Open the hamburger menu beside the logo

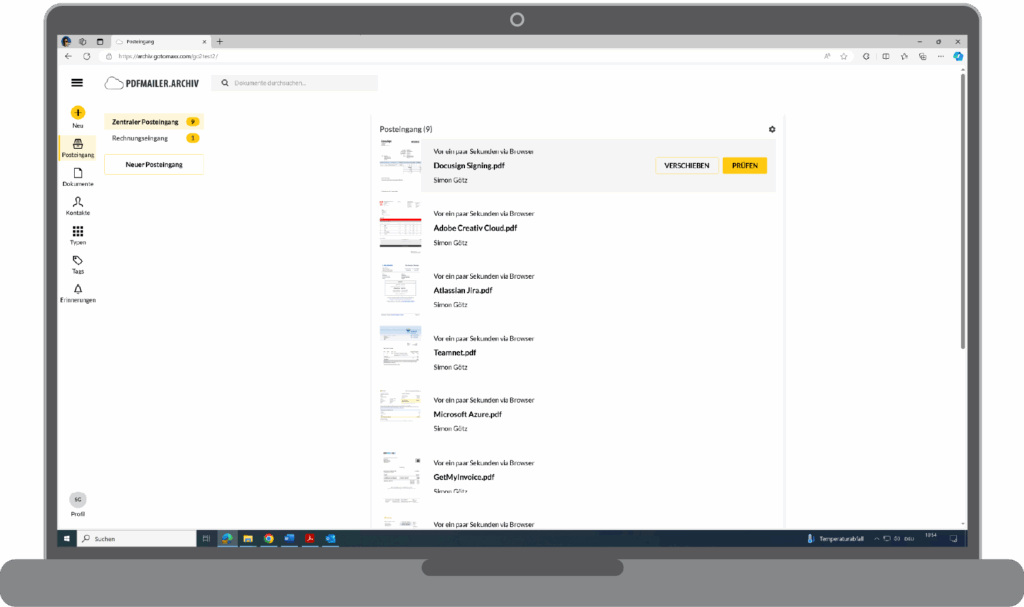[x=77, y=83]
